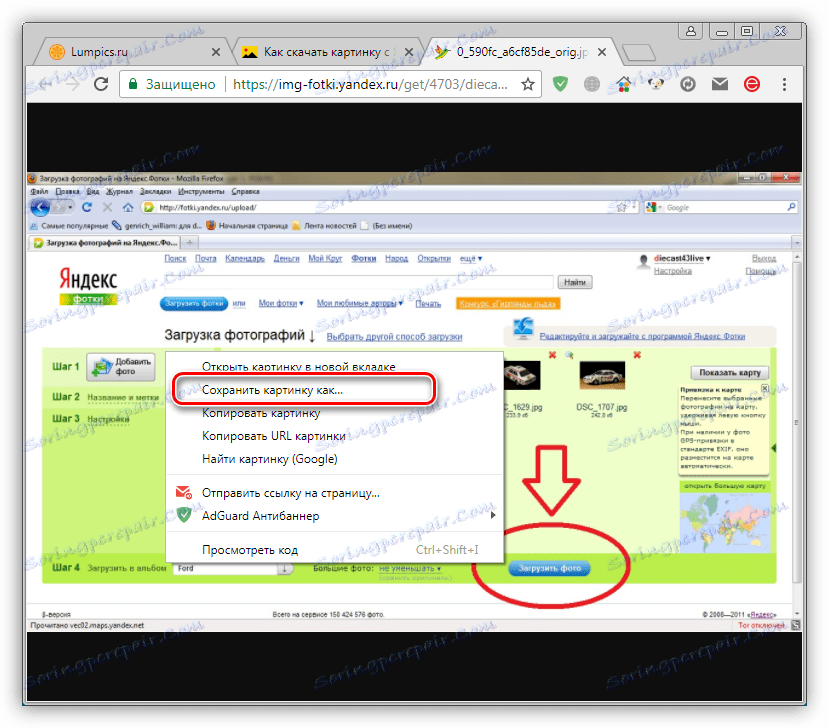The image size is (829, 728).
Task: Click the Firefox 'Журнал' menu in the image
Action: 118,191
